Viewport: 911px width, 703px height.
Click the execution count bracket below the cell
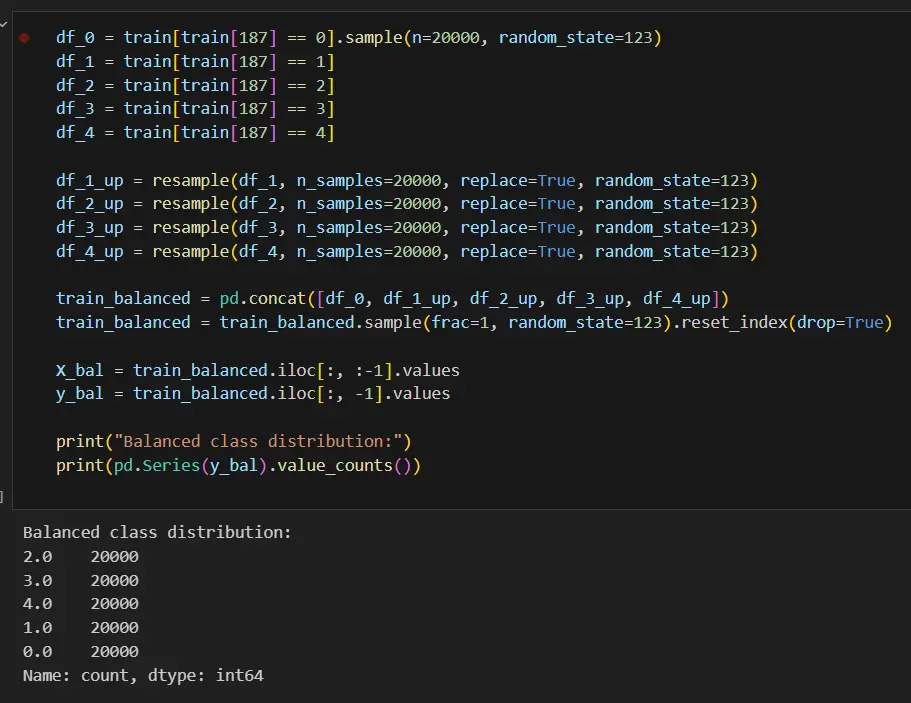click(x=2, y=497)
